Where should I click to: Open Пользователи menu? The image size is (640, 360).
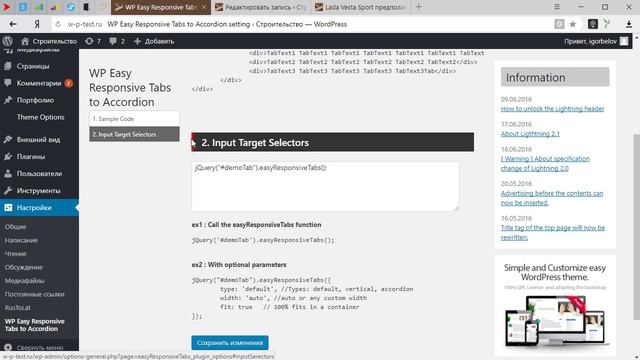(x=39, y=173)
